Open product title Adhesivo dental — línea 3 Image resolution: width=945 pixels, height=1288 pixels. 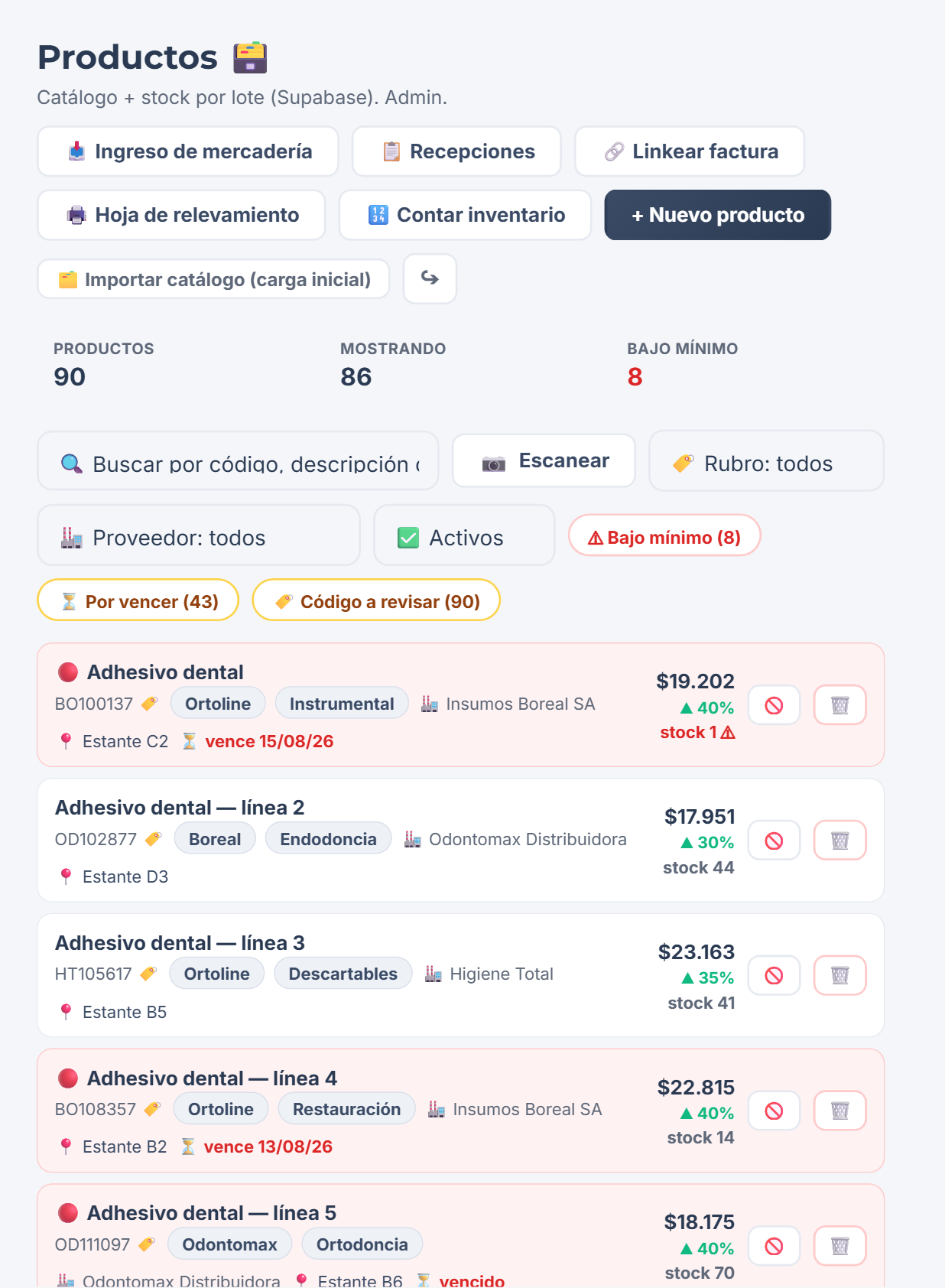180,943
